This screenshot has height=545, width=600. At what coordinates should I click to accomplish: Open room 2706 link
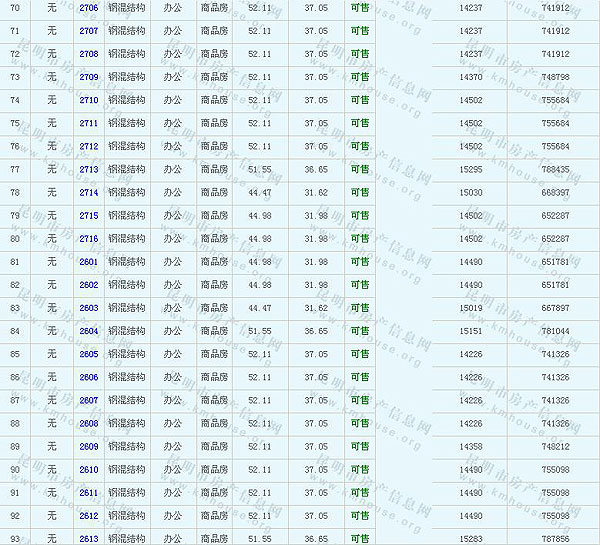(89, 8)
